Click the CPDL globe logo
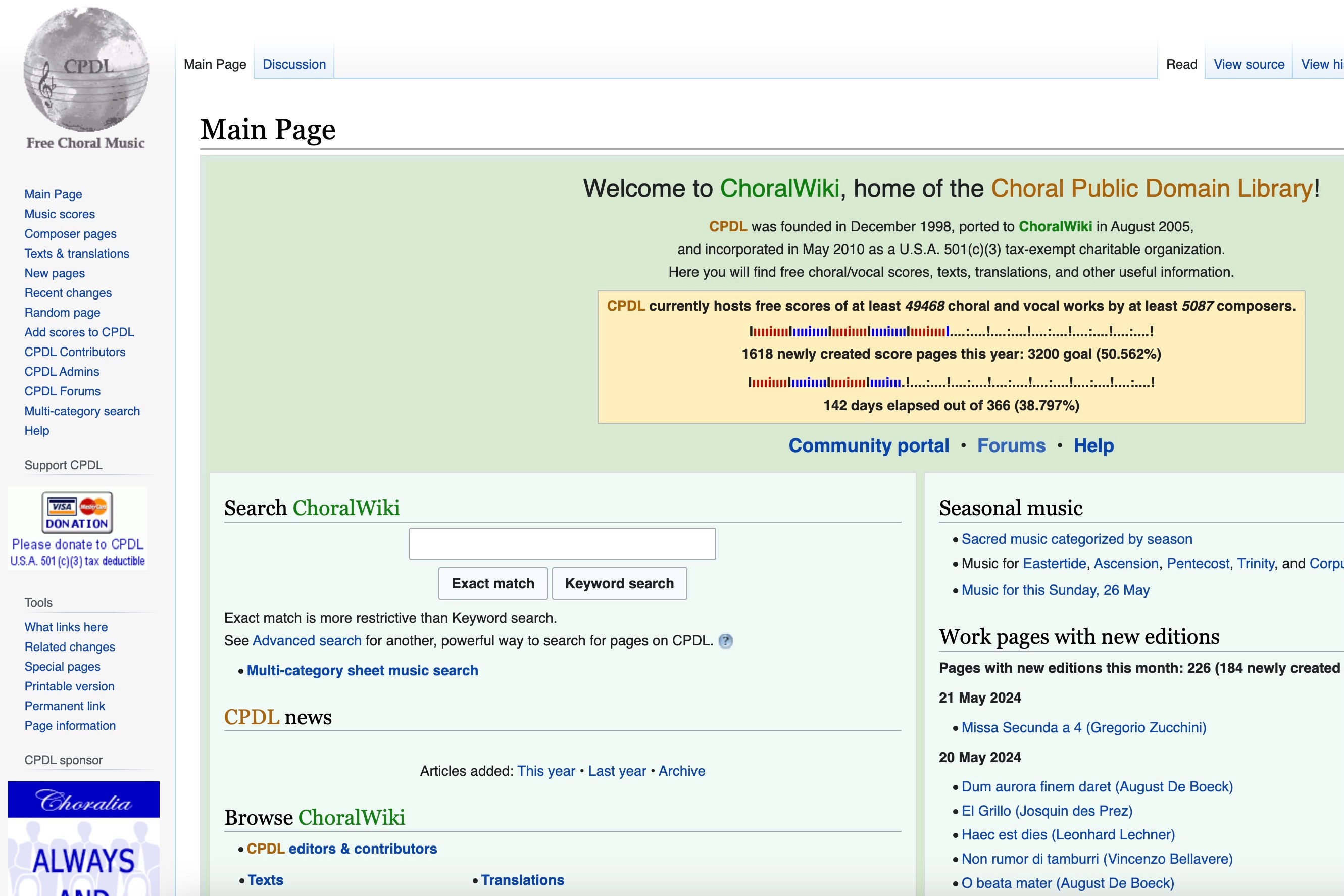Screen dimensions: 1344x896 click(x=86, y=78)
